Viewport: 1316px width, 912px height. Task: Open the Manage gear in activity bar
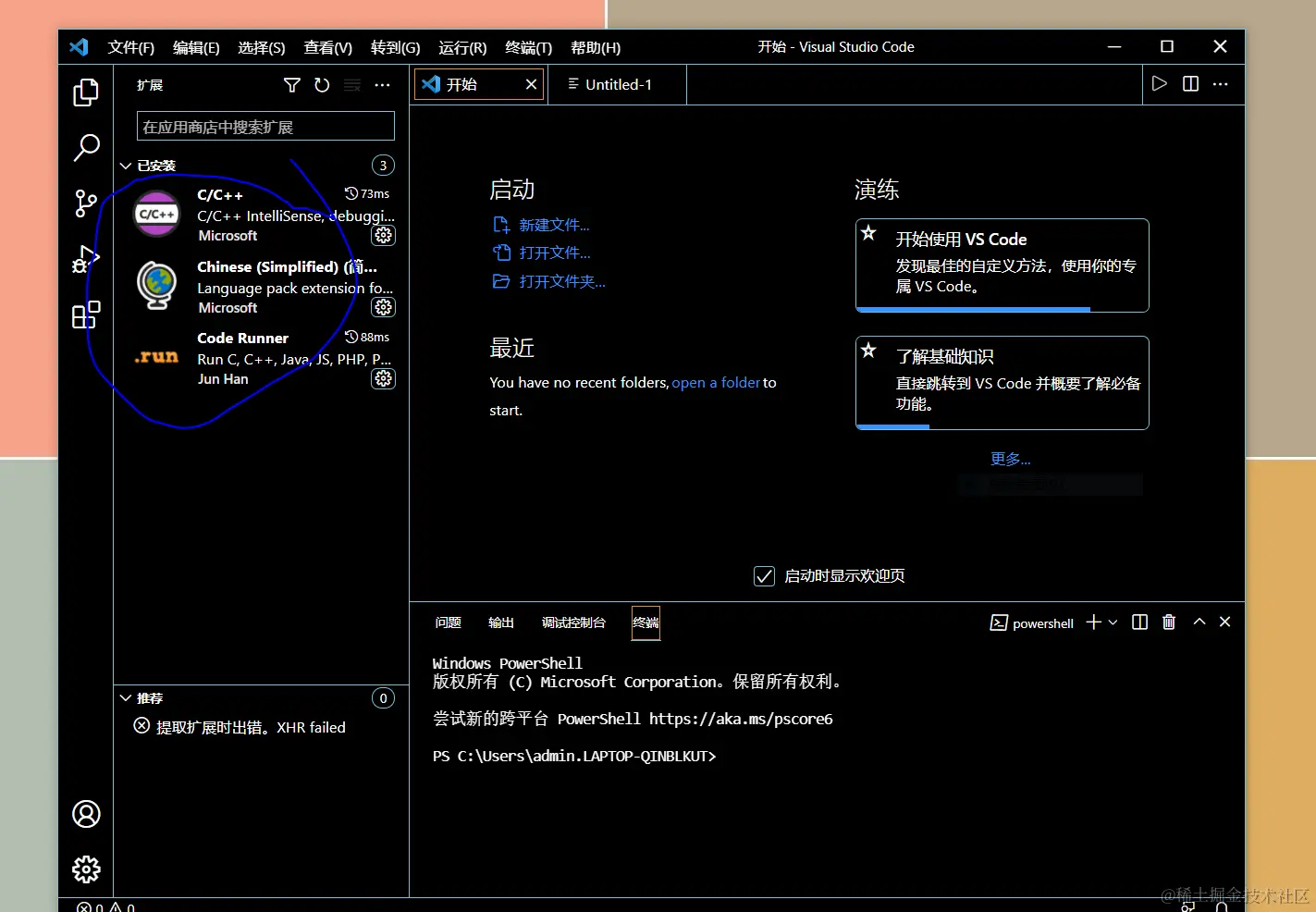pos(86,869)
